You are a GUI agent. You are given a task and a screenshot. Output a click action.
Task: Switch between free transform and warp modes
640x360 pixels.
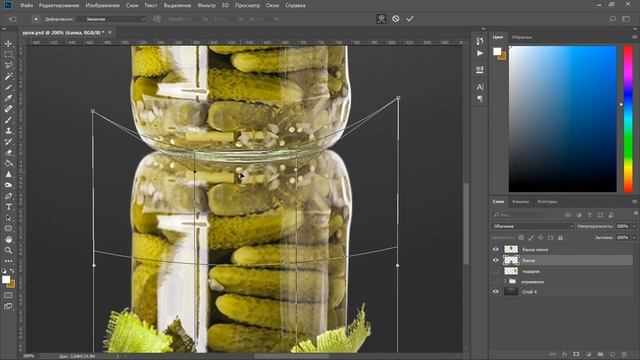point(381,19)
